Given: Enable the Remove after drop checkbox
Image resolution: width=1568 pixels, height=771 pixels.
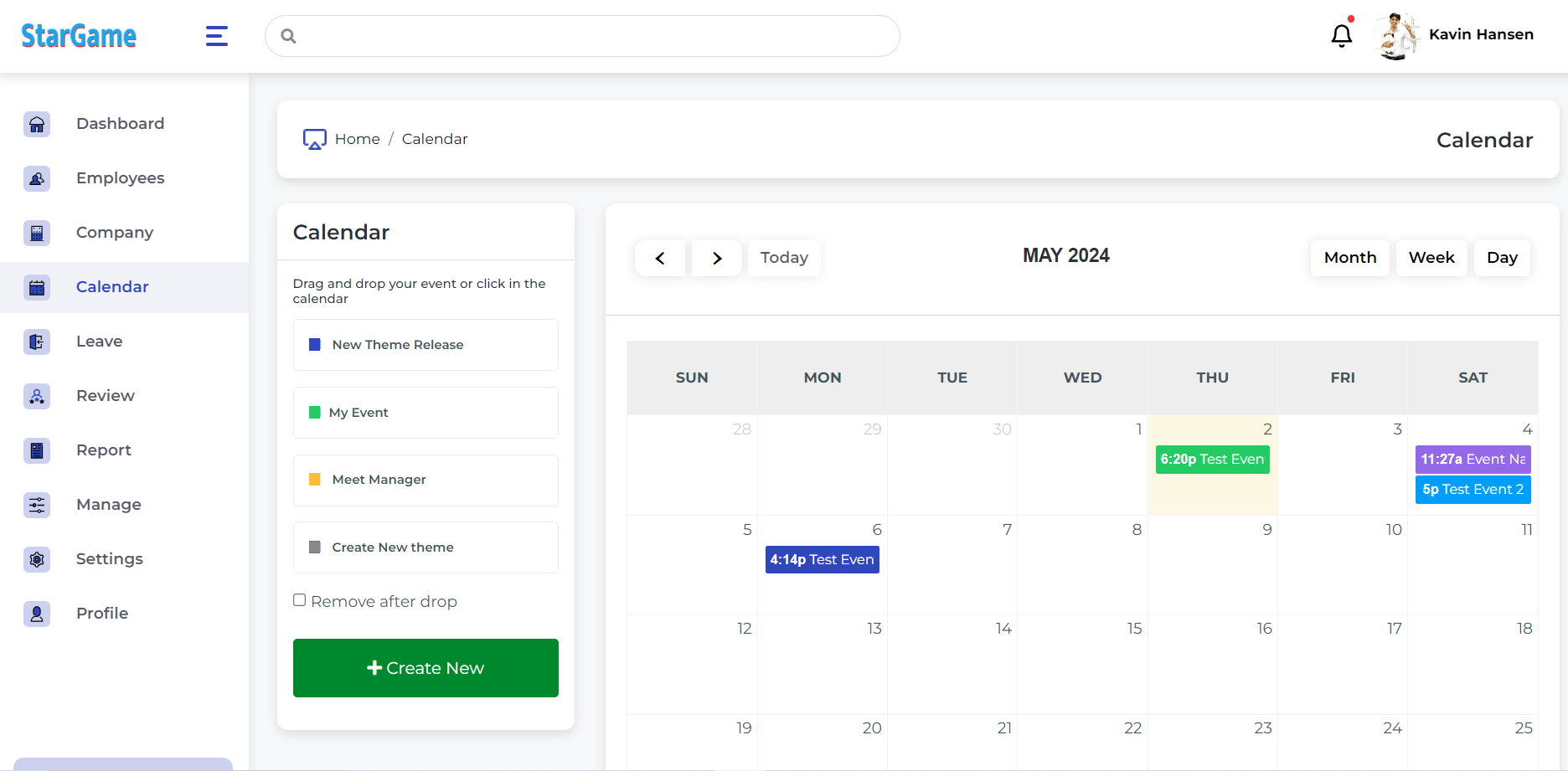Looking at the screenshot, I should 299,600.
